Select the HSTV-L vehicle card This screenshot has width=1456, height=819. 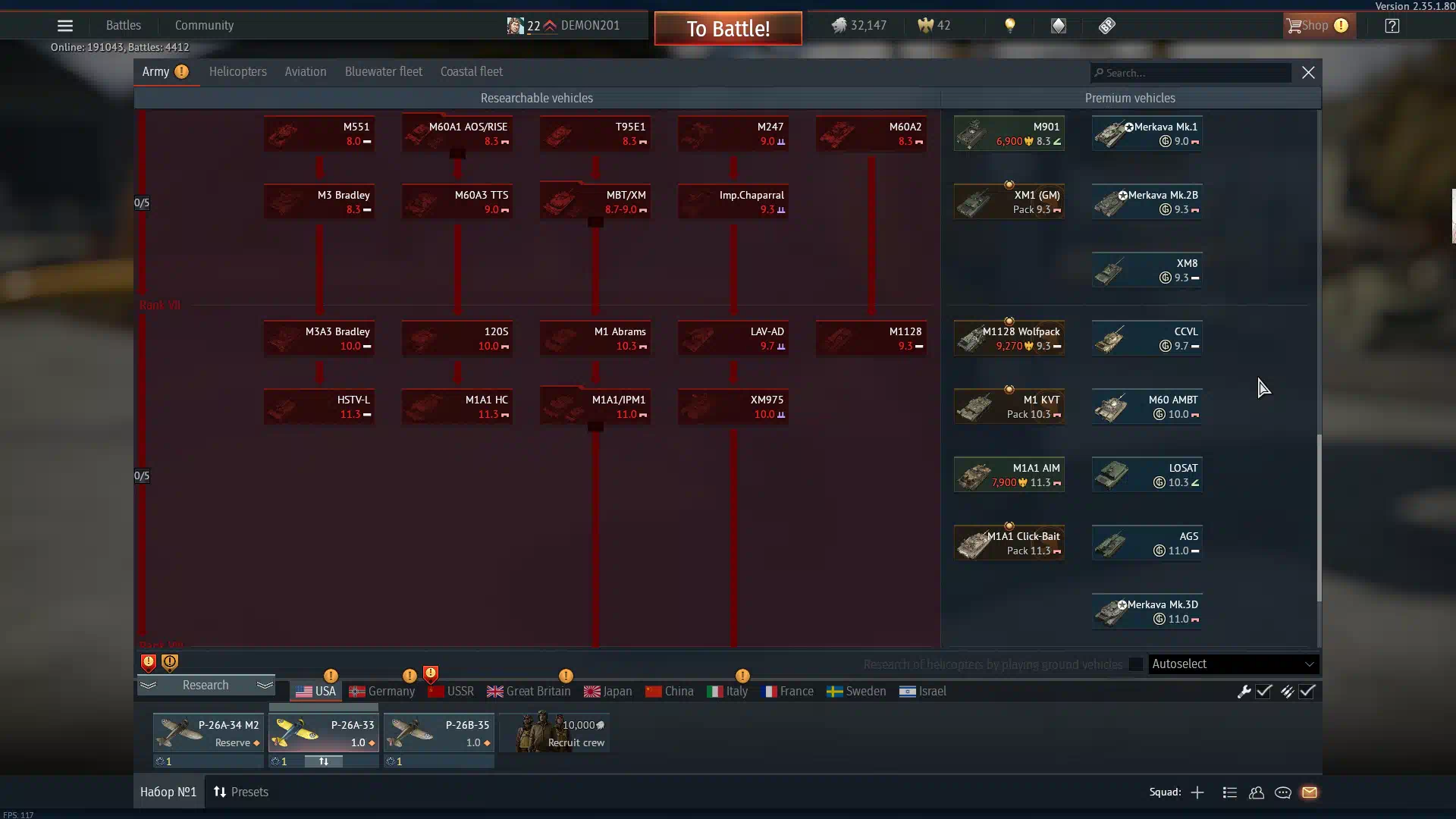(319, 406)
